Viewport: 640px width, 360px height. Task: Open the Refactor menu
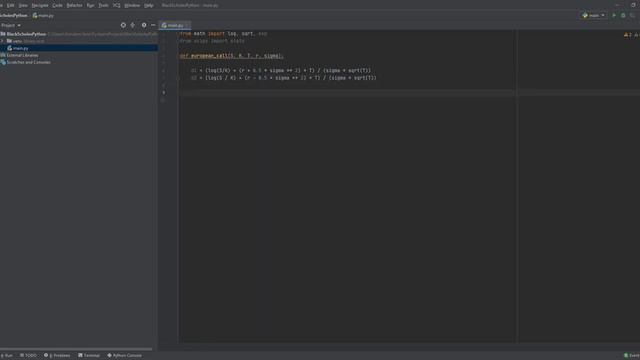[x=74, y=5]
